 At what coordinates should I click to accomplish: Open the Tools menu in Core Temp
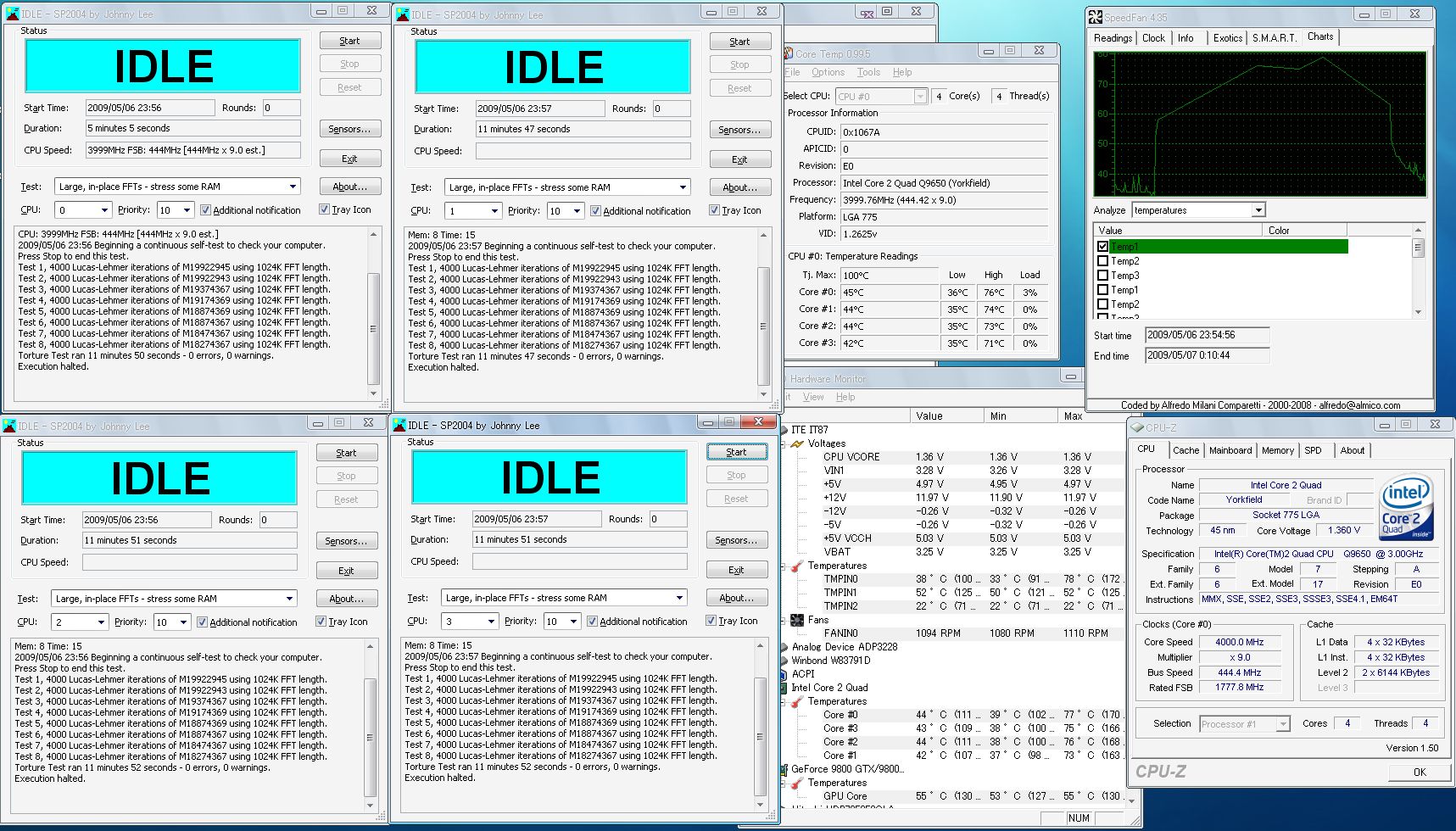point(868,73)
